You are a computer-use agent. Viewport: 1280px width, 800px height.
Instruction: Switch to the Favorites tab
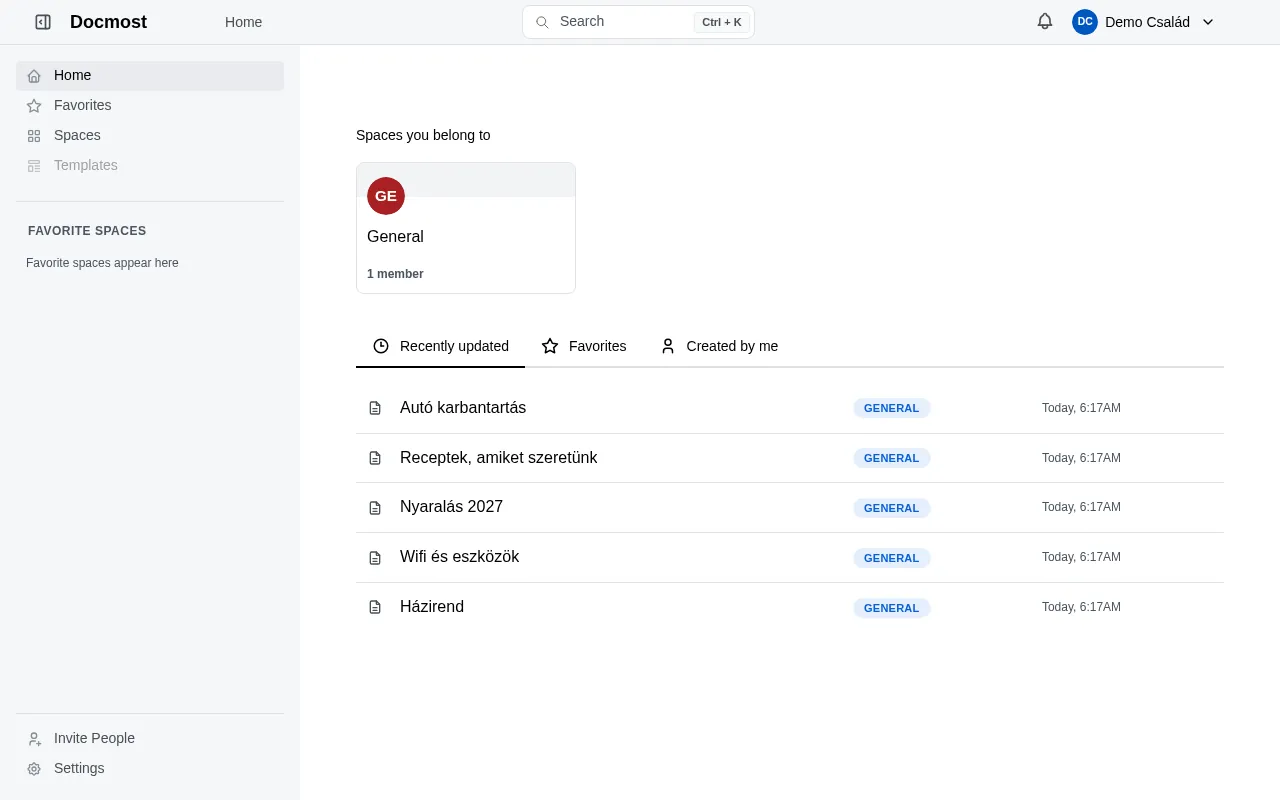584,346
